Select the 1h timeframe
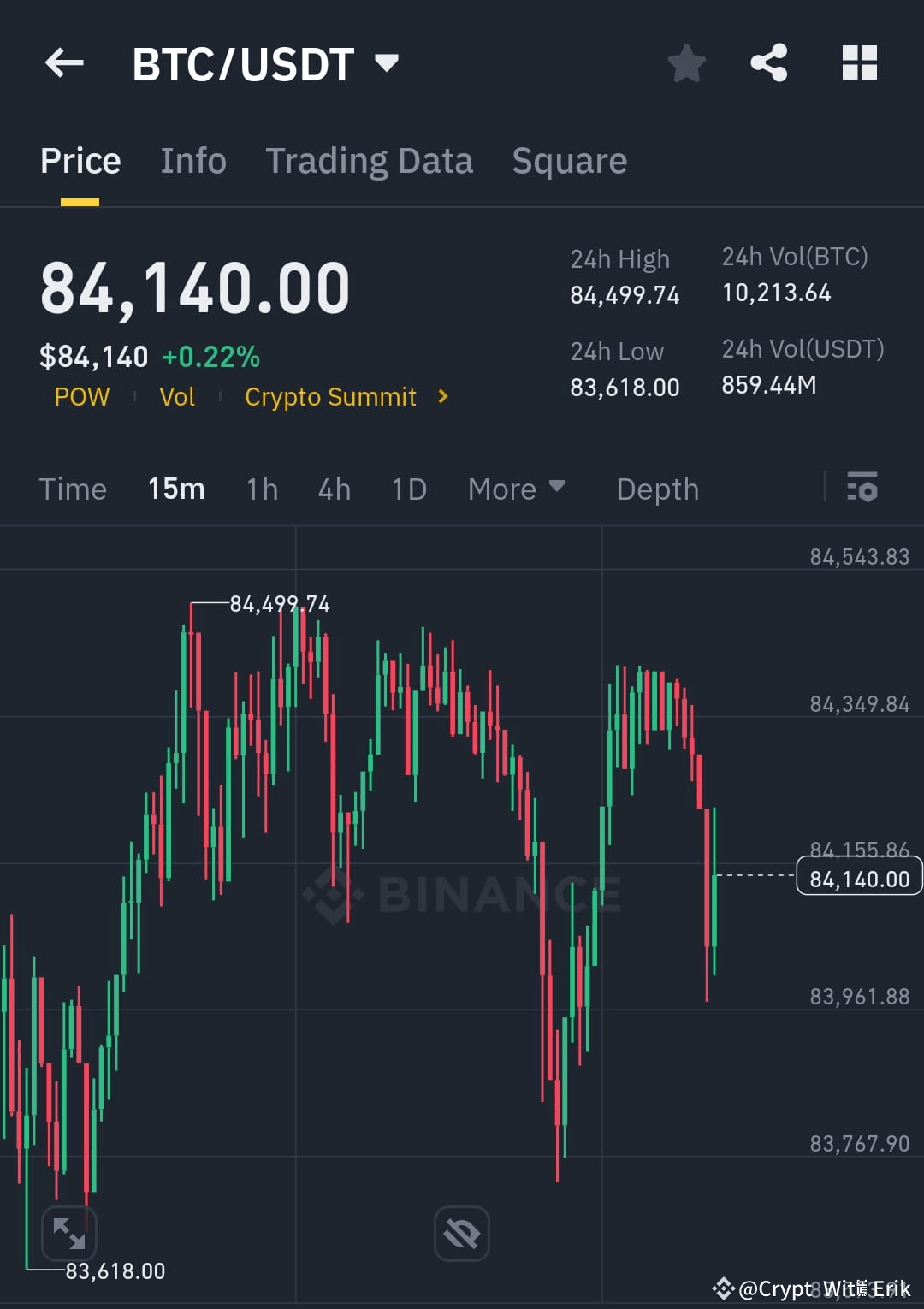The image size is (924, 1309). coord(262,489)
